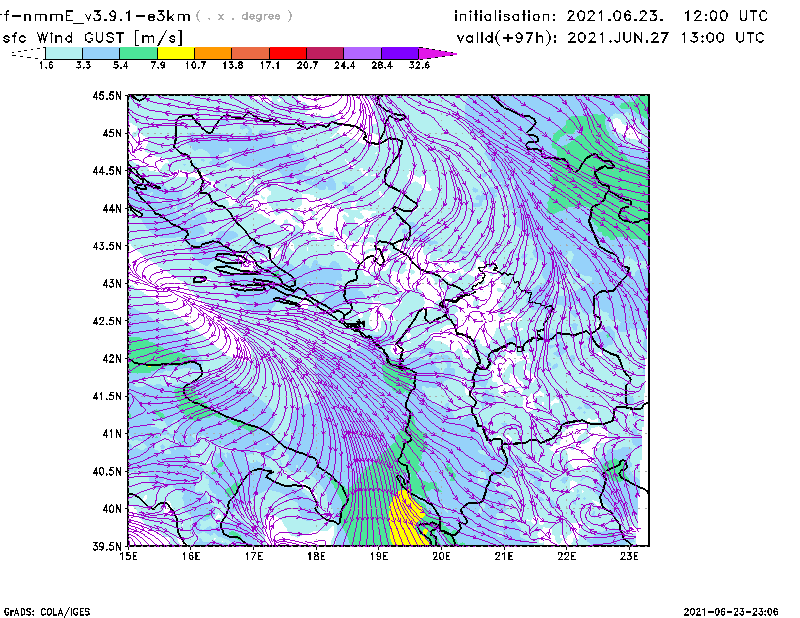The height and width of the screenshot is (618, 800).
Task: Click the 18E longitude label
Action: click(316, 556)
